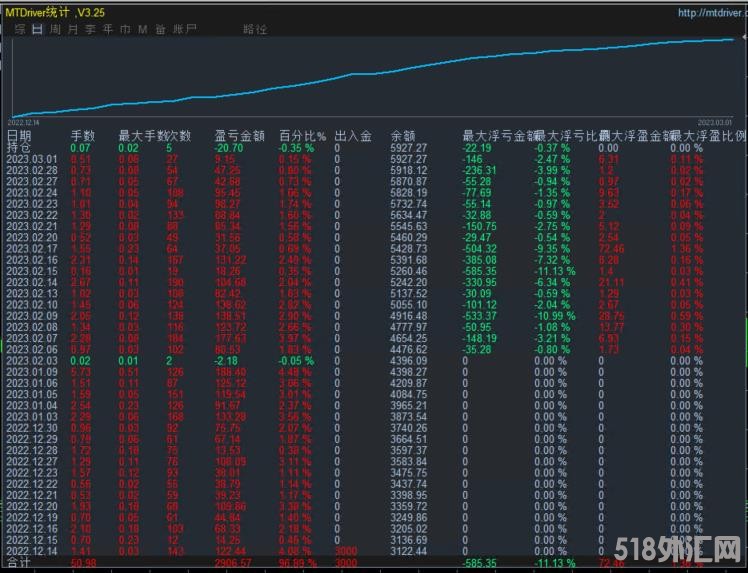The height and width of the screenshot is (573, 748).
Task: Click the 2022.12.14 chart start date label
Action: (x=24, y=123)
